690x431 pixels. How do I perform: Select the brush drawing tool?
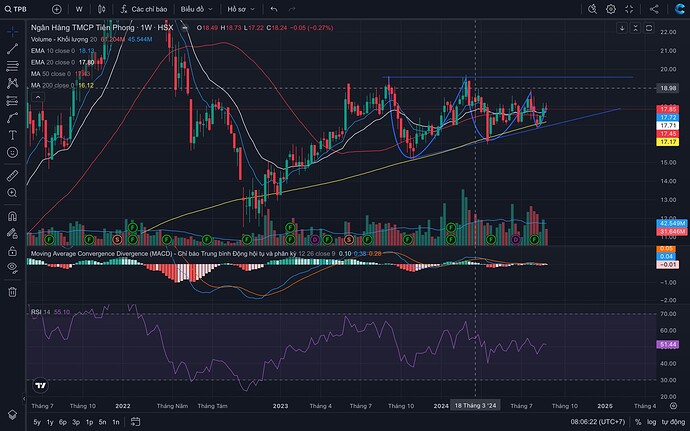tap(12, 118)
